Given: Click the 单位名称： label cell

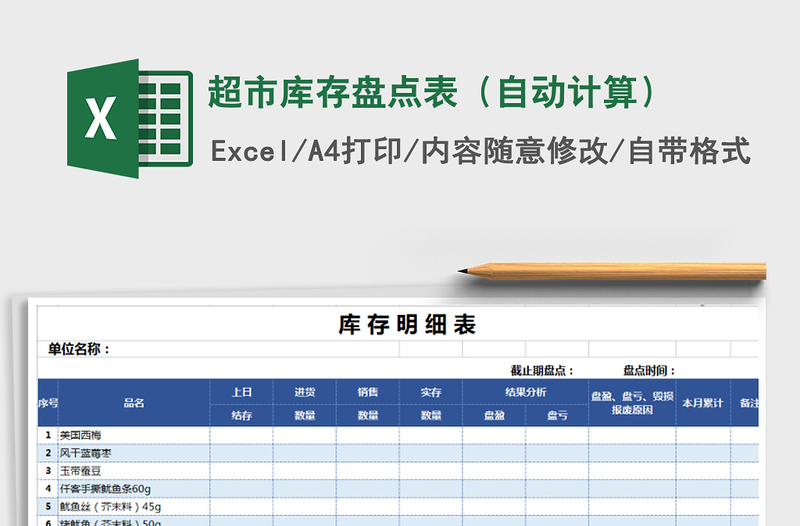Looking at the screenshot, I should [79, 349].
